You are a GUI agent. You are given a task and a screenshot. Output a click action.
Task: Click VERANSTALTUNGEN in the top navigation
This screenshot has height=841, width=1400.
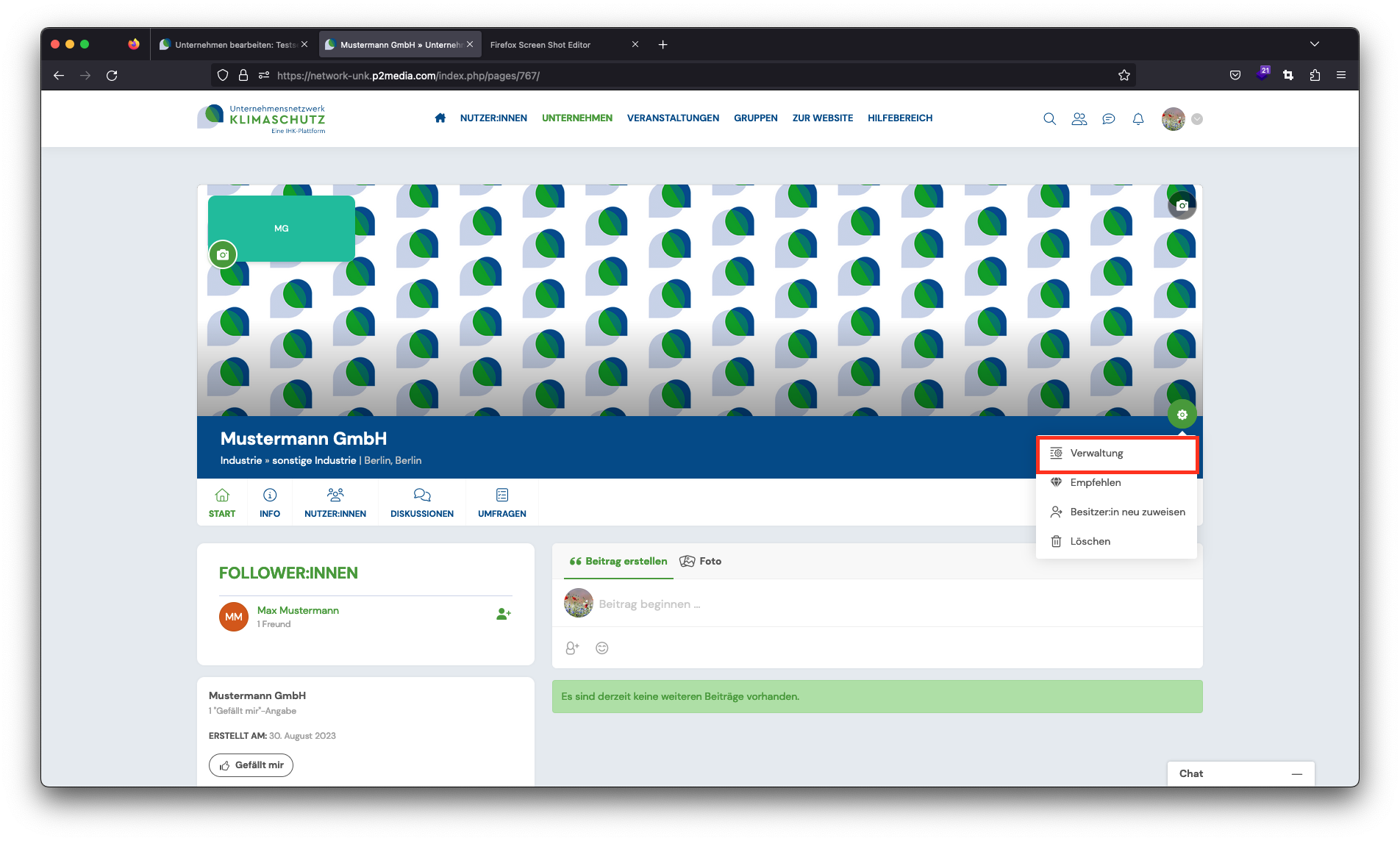pyautogui.click(x=673, y=118)
